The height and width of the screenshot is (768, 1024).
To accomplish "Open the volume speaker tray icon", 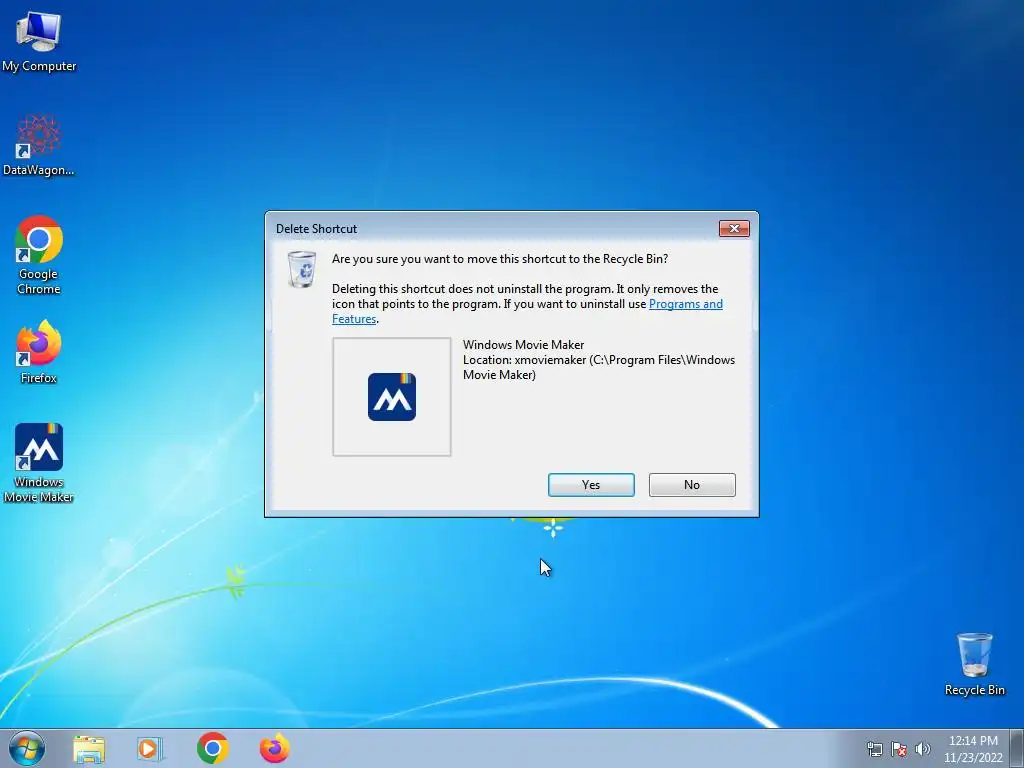I will tap(922, 749).
